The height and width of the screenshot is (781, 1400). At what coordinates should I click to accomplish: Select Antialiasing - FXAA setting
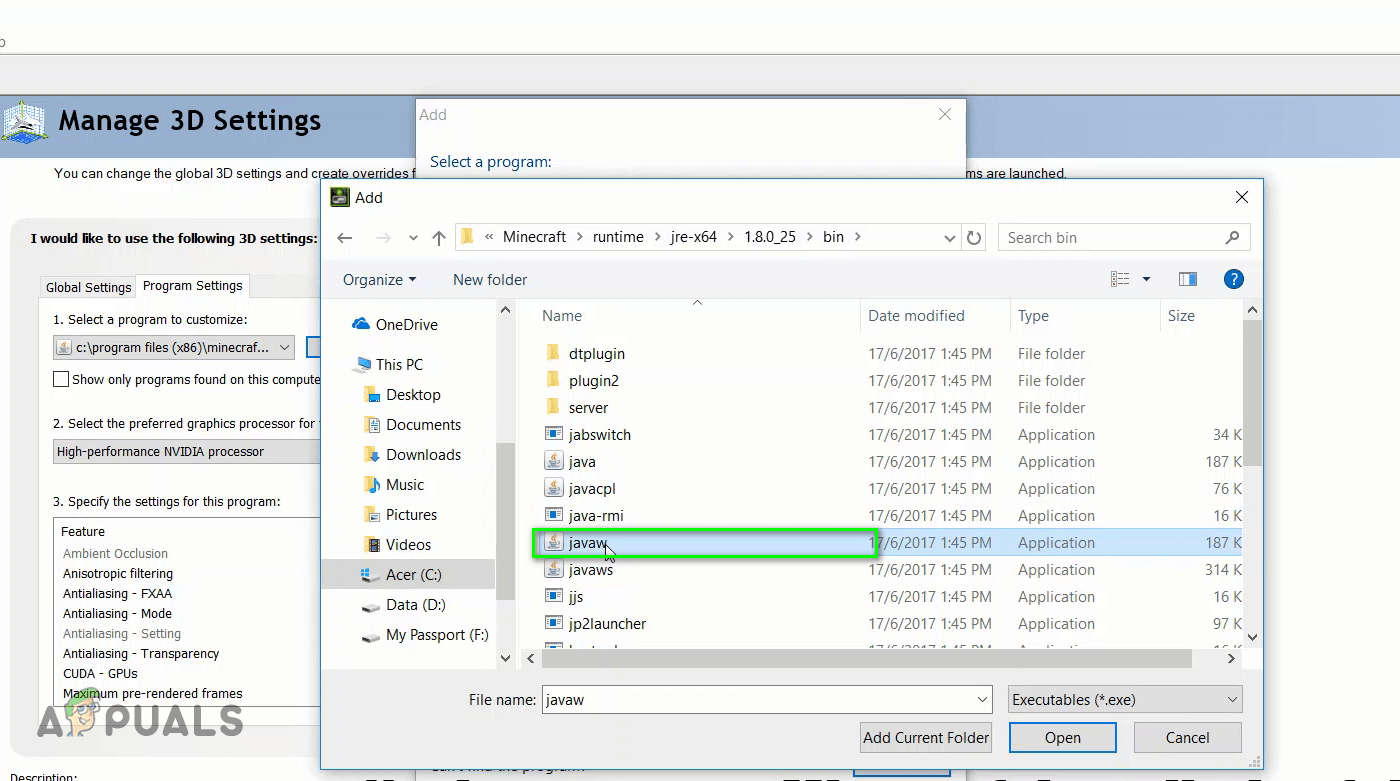(x=118, y=593)
